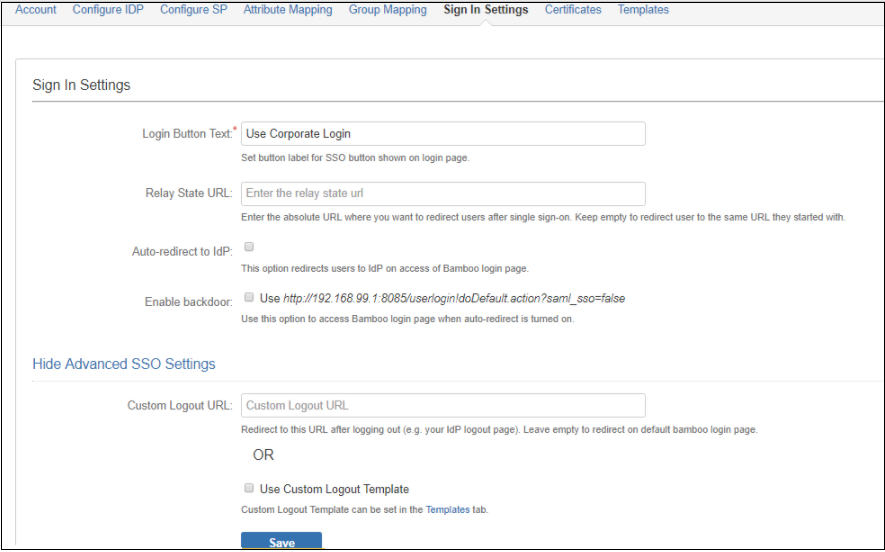Tick the Enable backdoor checkbox

pyautogui.click(x=249, y=297)
